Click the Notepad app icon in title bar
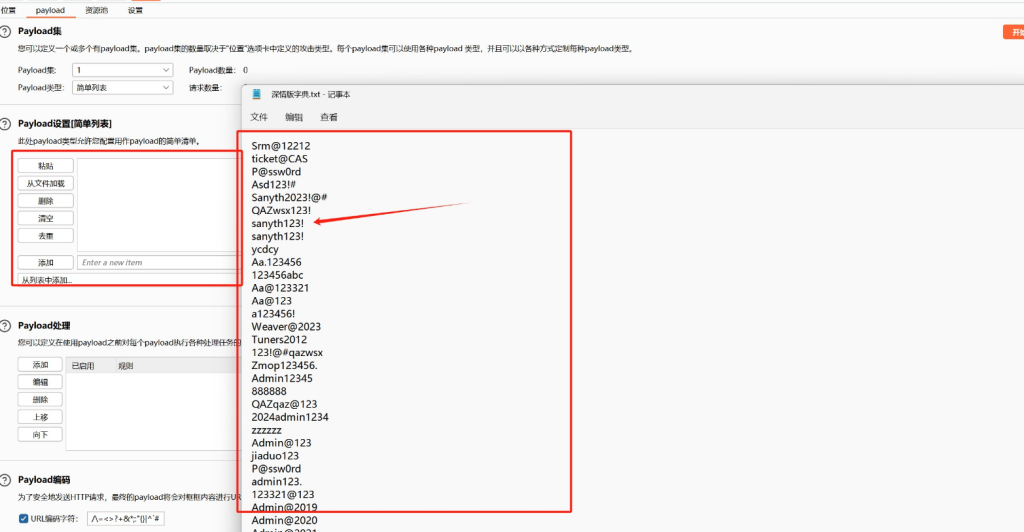This screenshot has width=1024, height=532. click(257, 94)
